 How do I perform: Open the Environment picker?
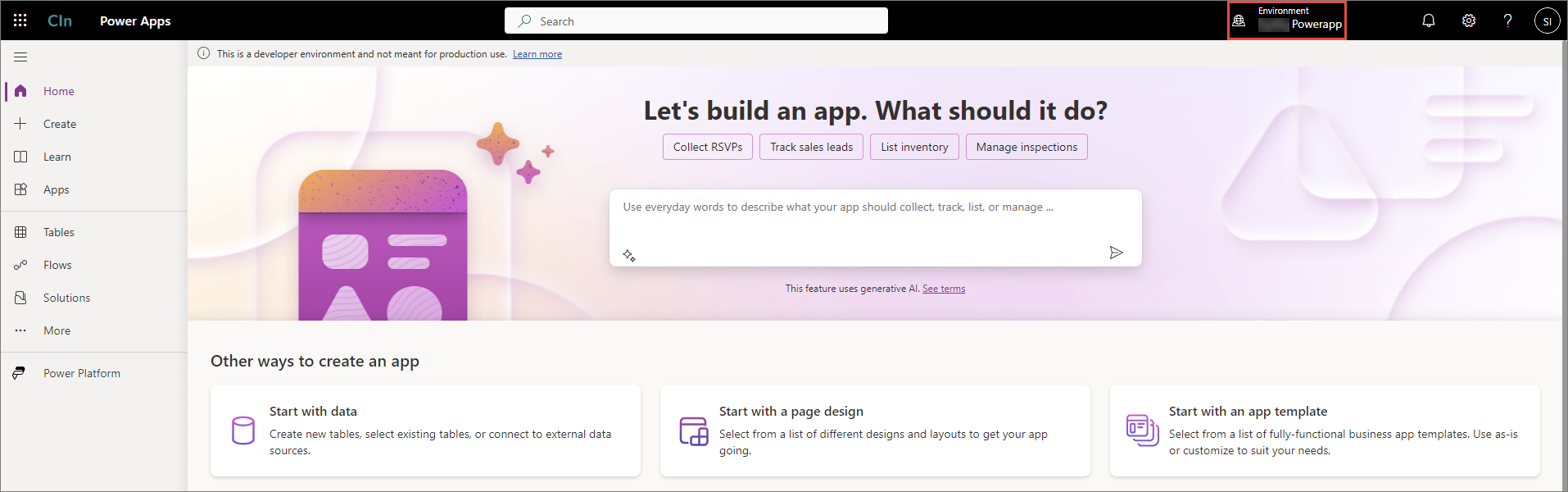click(x=1286, y=20)
